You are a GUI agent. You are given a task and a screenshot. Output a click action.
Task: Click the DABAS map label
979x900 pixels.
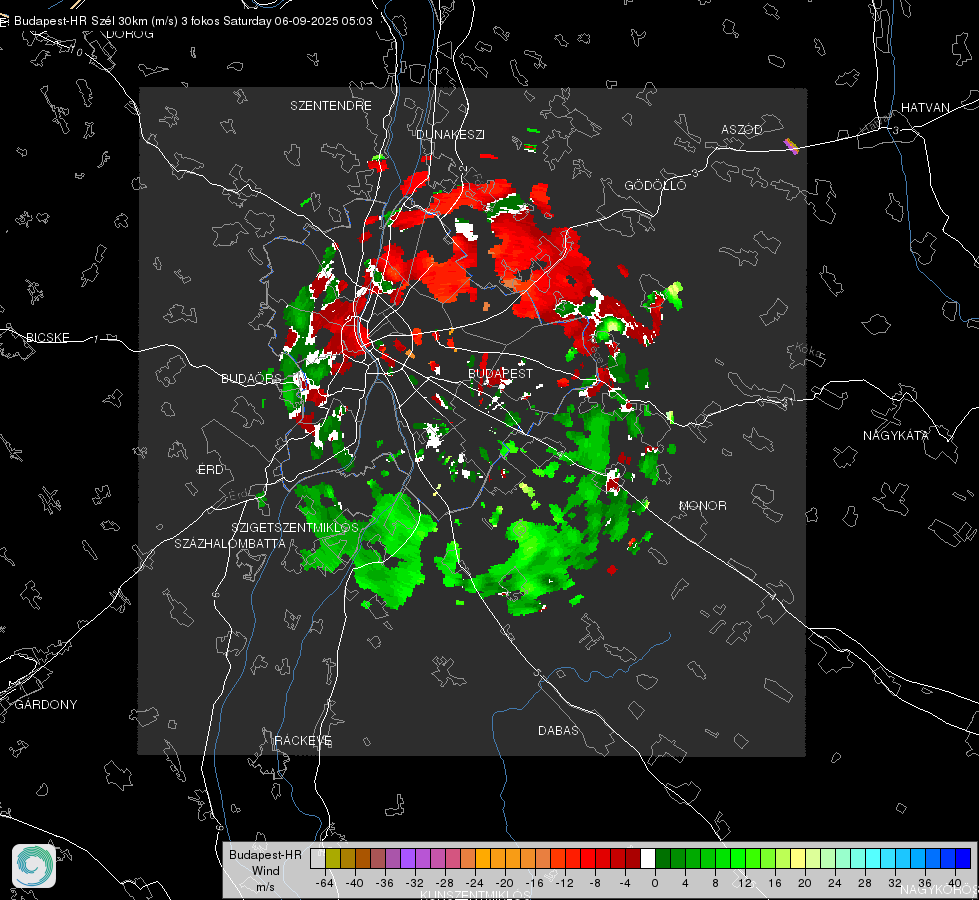click(558, 730)
